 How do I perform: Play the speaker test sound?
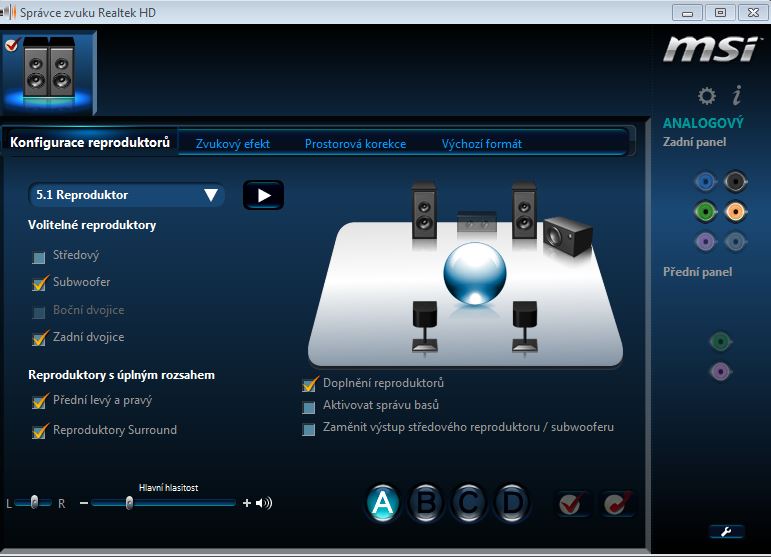[x=264, y=195]
